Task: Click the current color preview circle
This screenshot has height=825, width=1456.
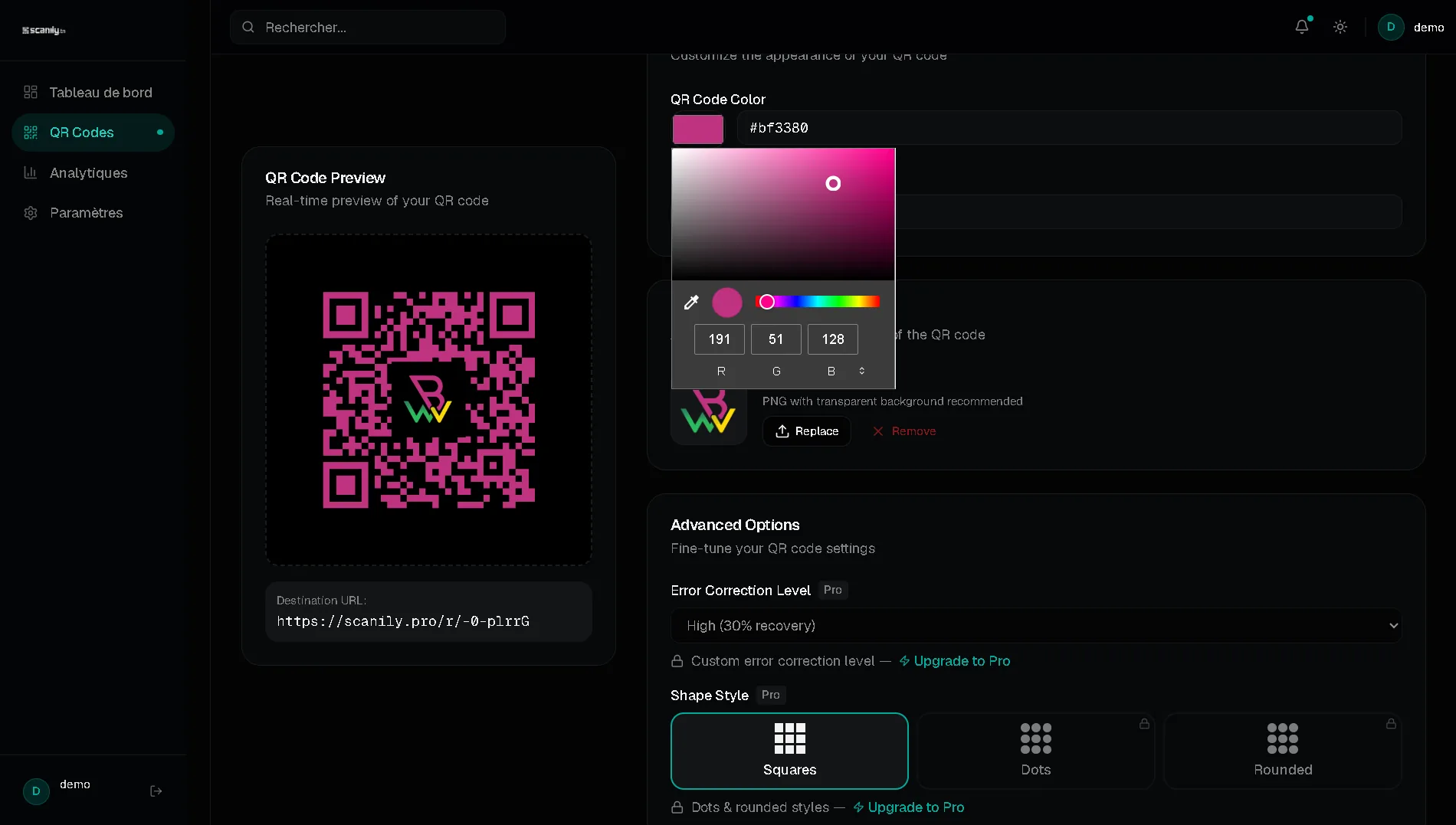Action: point(727,303)
